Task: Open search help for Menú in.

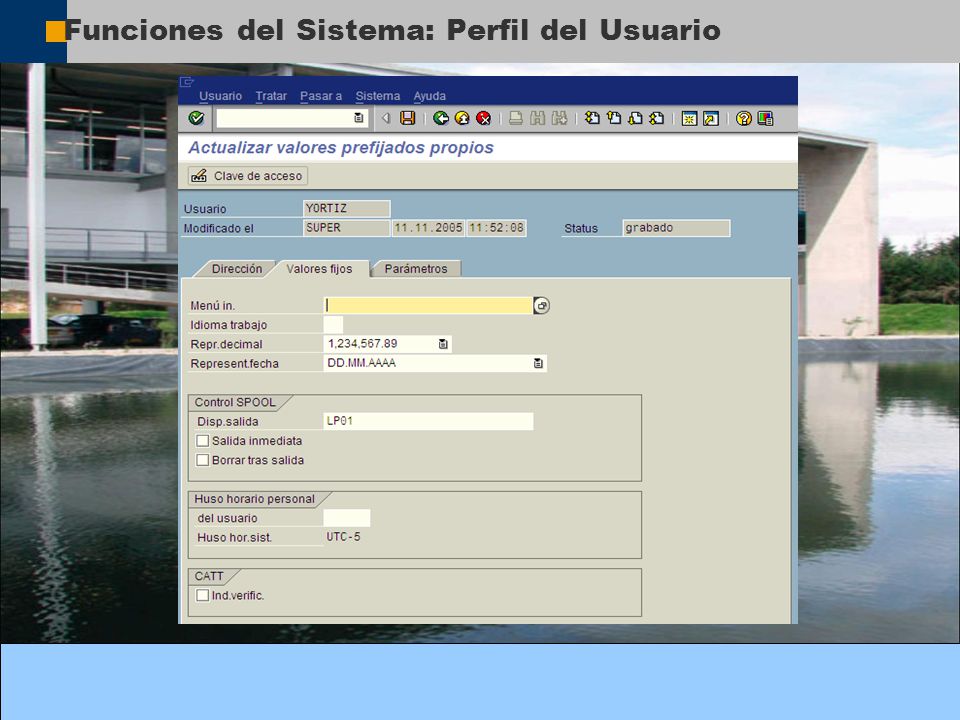Action: pos(541,306)
